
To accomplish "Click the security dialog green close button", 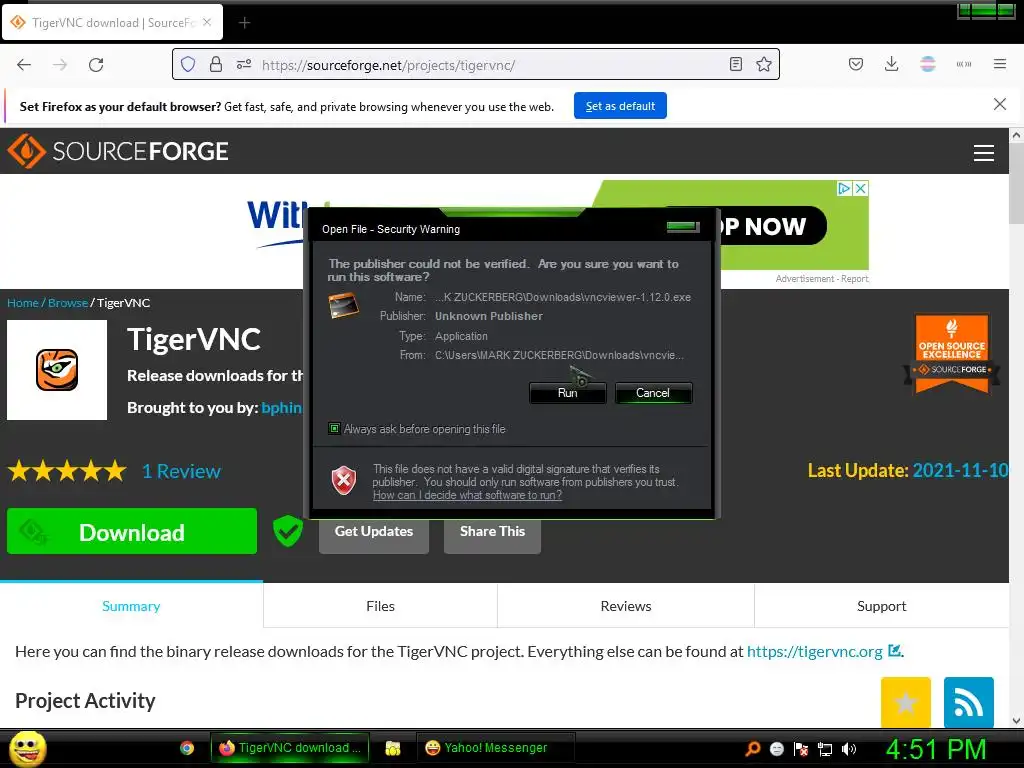I will (682, 227).
